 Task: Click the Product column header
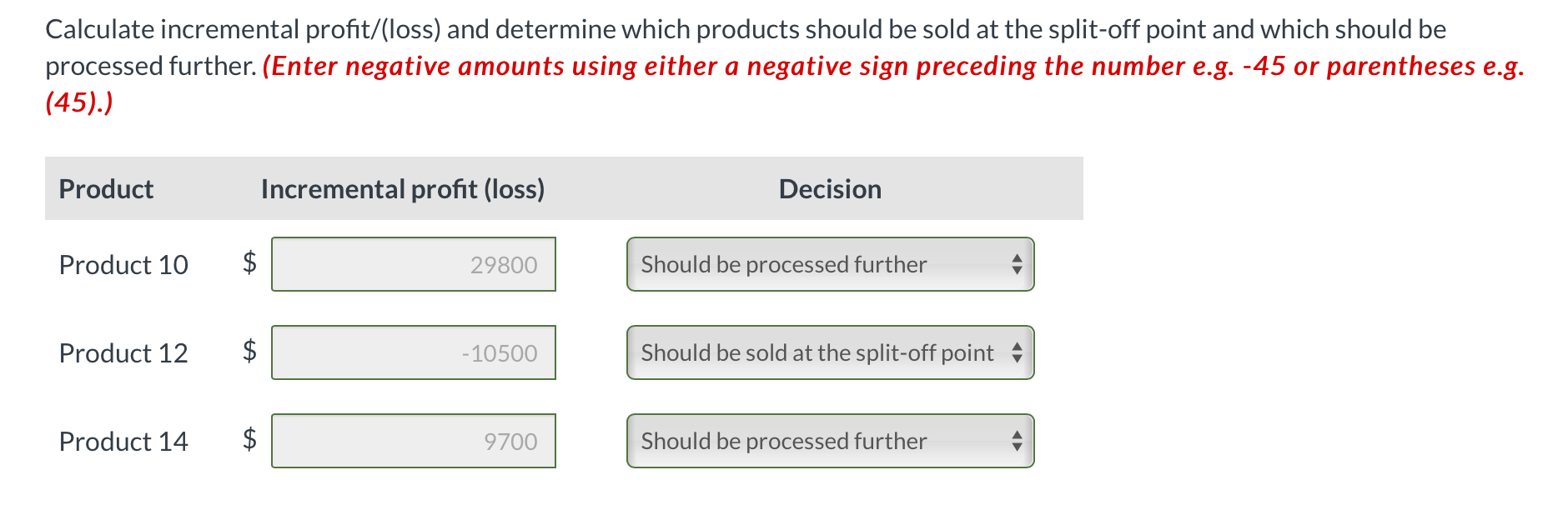pyautogui.click(x=106, y=189)
